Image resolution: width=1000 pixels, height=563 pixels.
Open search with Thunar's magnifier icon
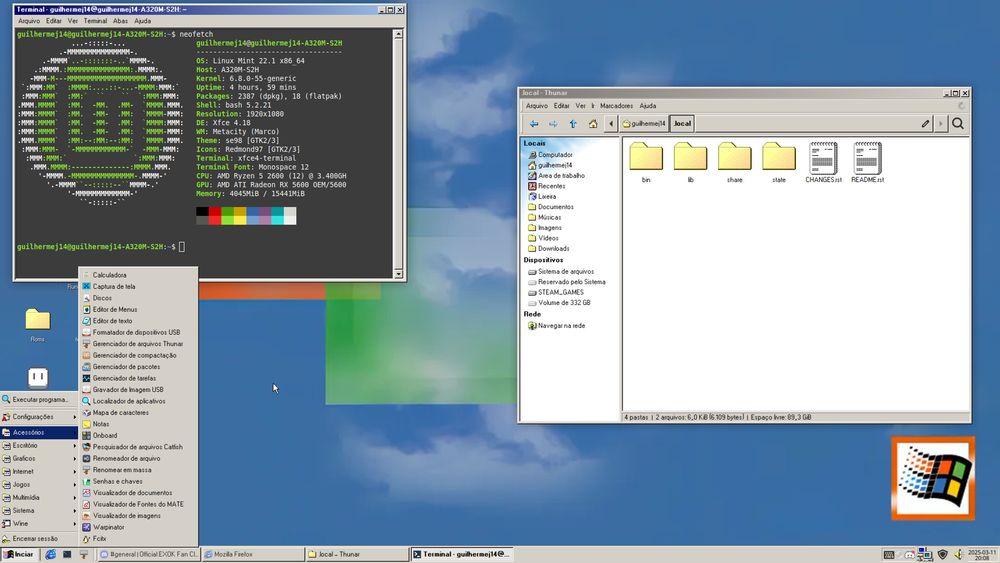coord(958,124)
